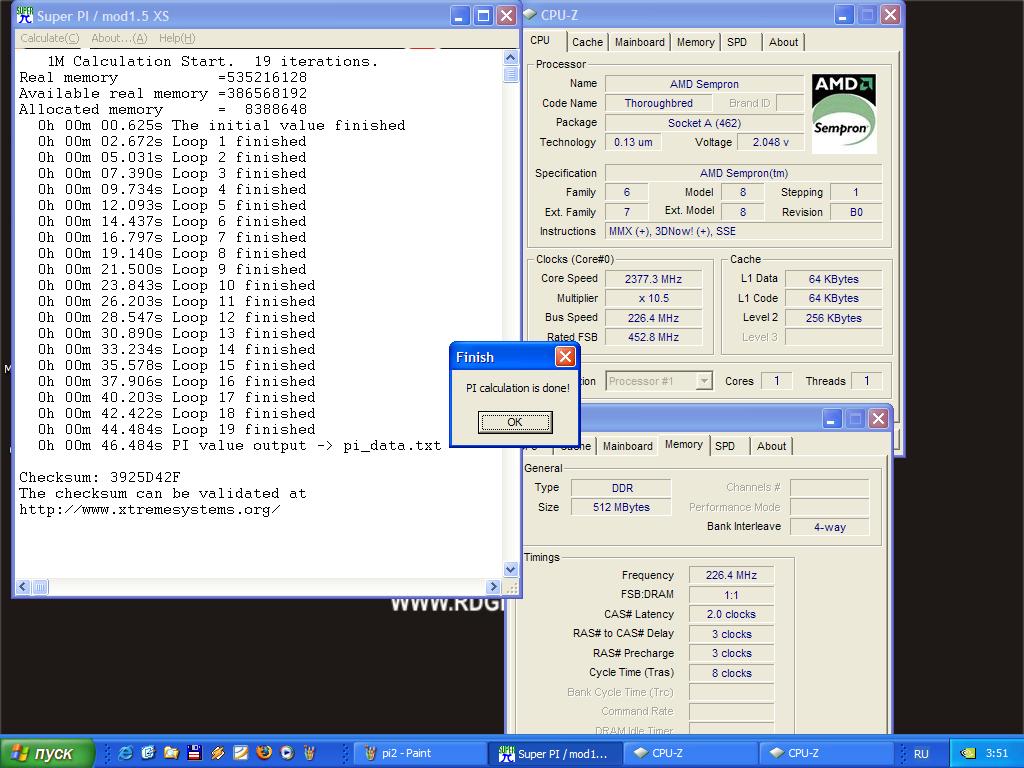This screenshot has height=768, width=1024.
Task: Switch to Super PI taskbar button
Action: (x=555, y=754)
